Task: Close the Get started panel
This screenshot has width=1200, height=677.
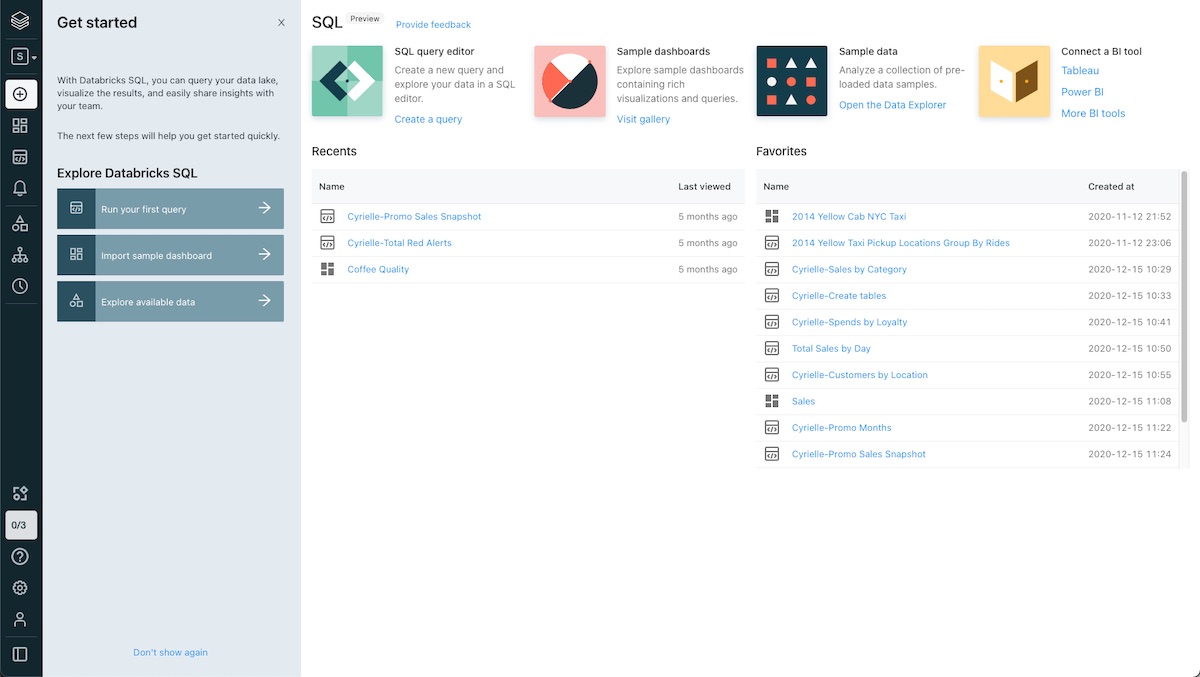Action: coord(281,23)
